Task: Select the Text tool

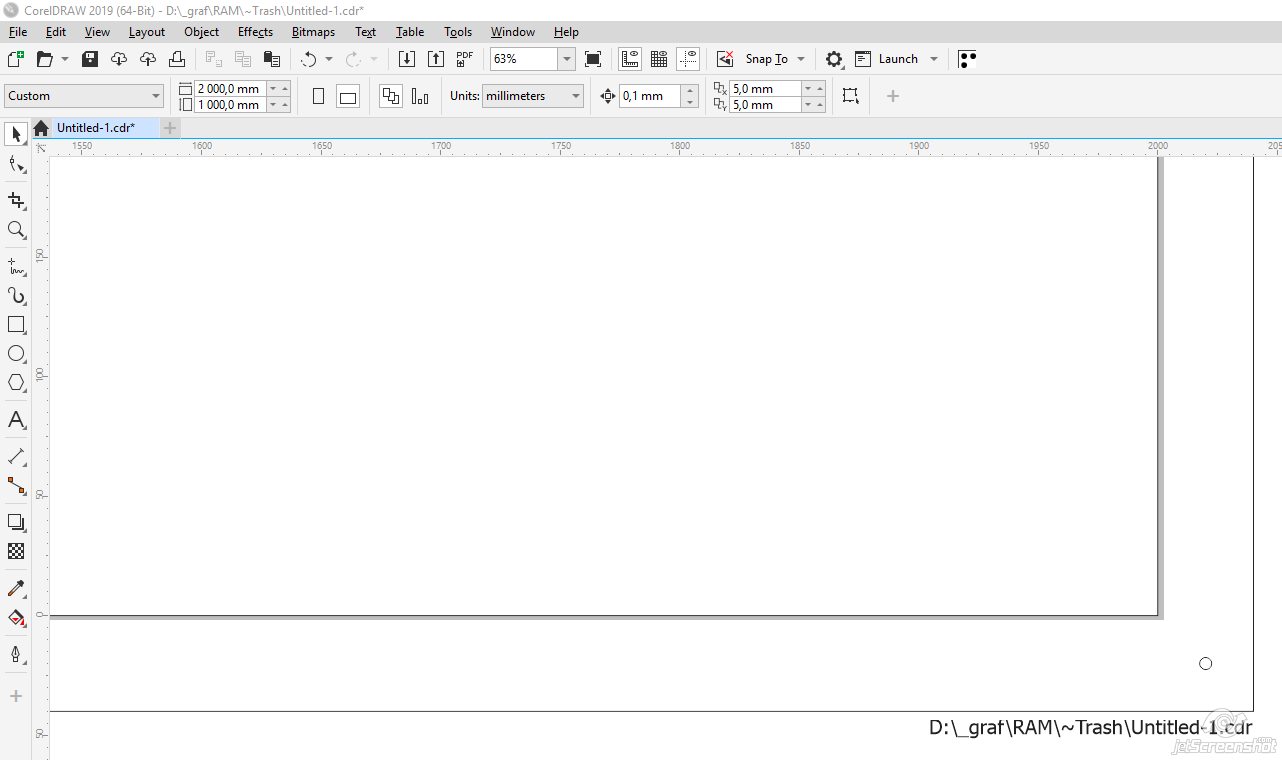Action: (16, 420)
